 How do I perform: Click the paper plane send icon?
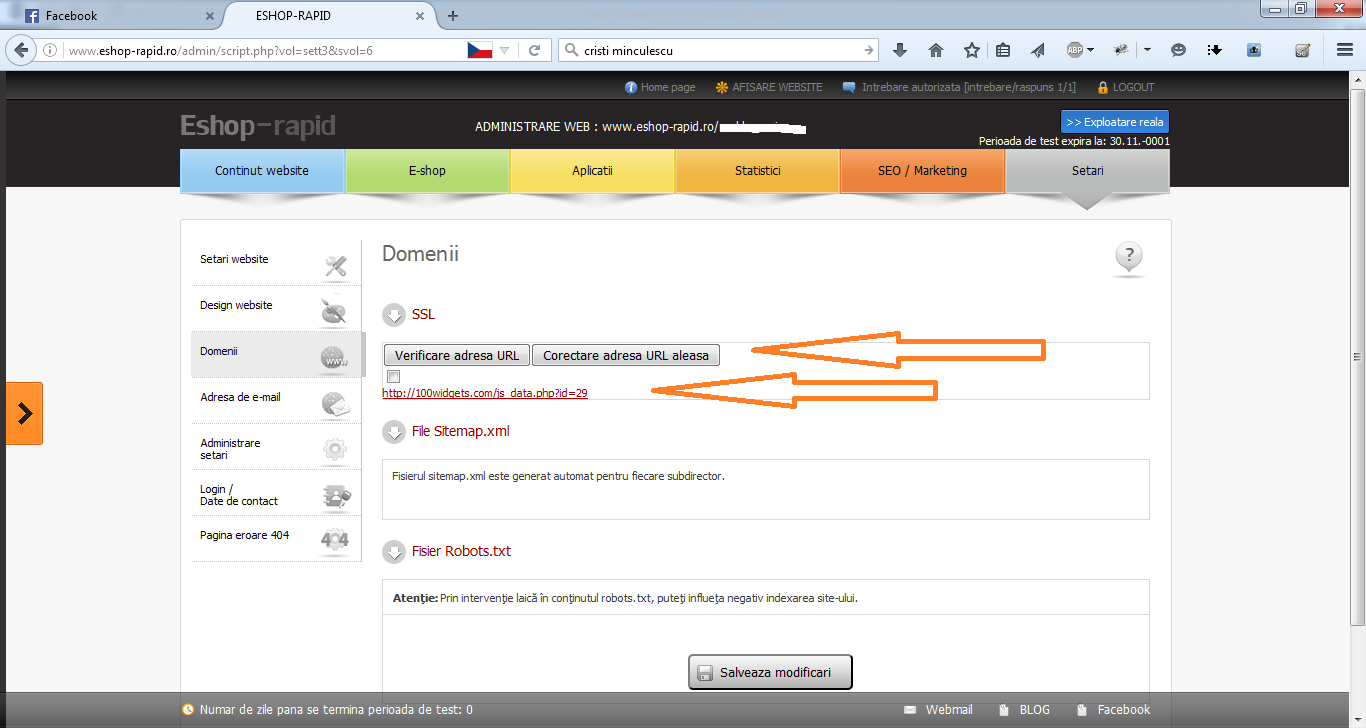(1038, 50)
